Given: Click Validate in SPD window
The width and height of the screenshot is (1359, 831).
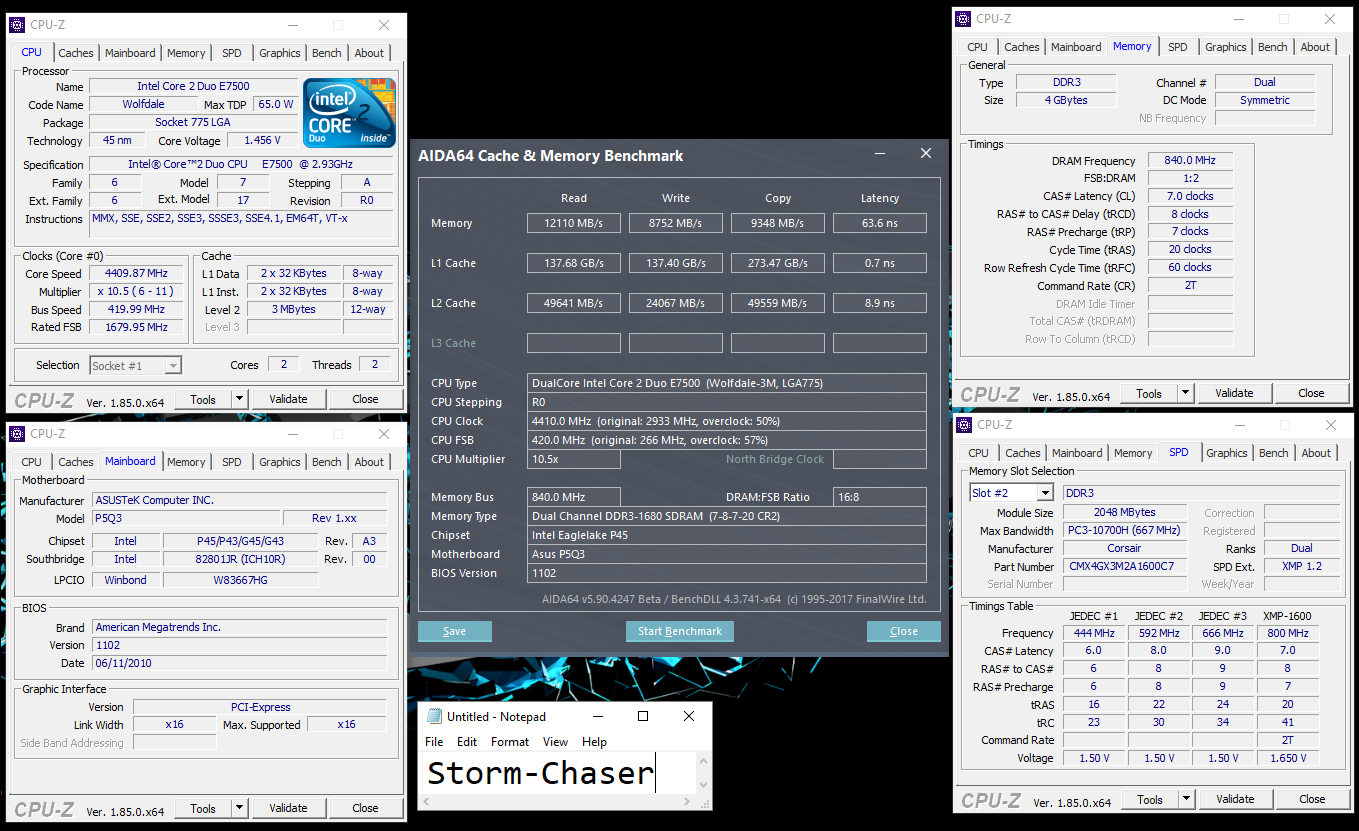Looking at the screenshot, I should coord(1235,799).
